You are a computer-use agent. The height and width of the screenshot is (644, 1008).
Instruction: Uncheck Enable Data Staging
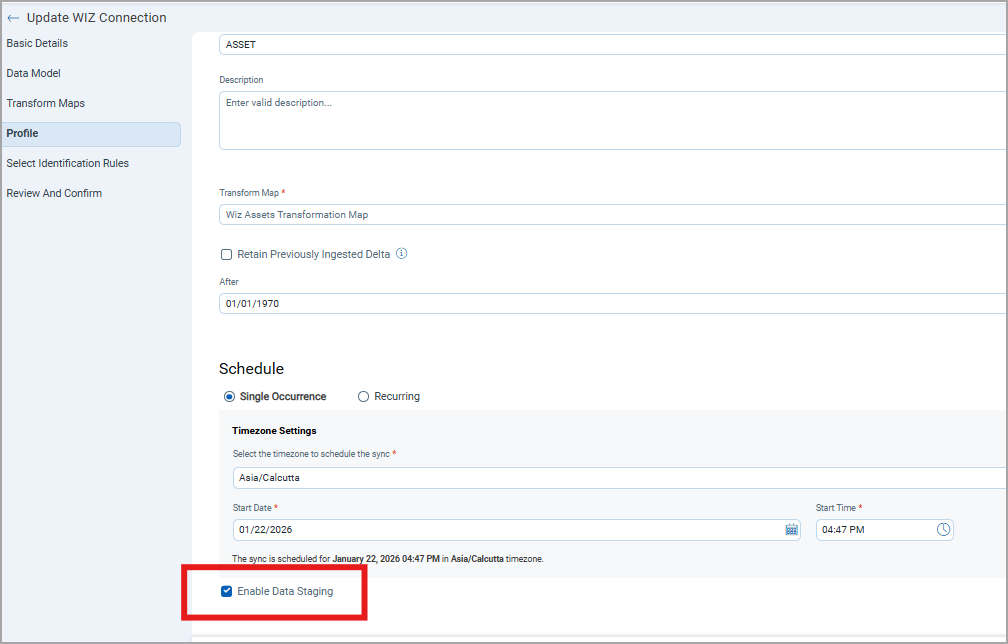coord(226,591)
